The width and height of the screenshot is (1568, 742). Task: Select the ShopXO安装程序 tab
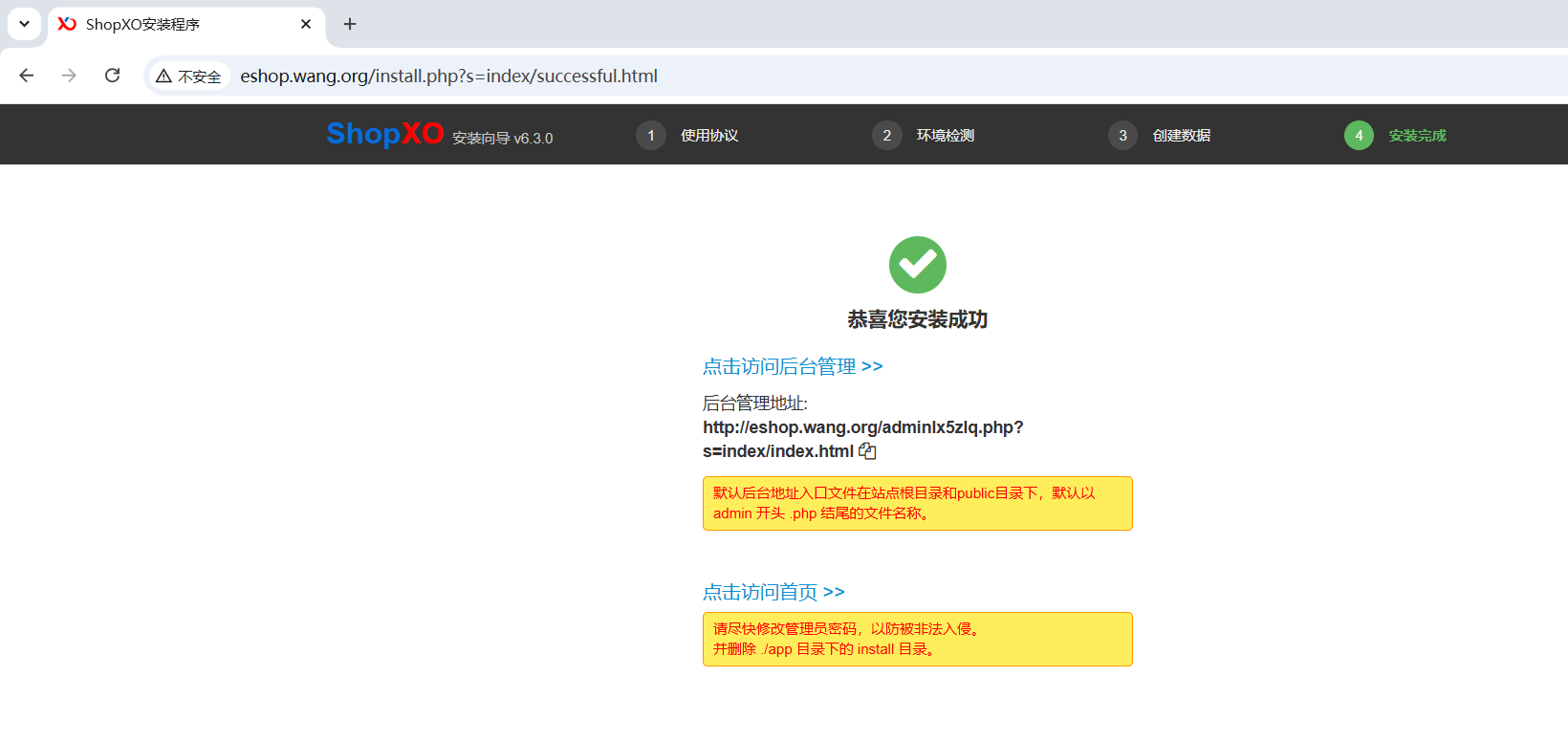coord(185,25)
